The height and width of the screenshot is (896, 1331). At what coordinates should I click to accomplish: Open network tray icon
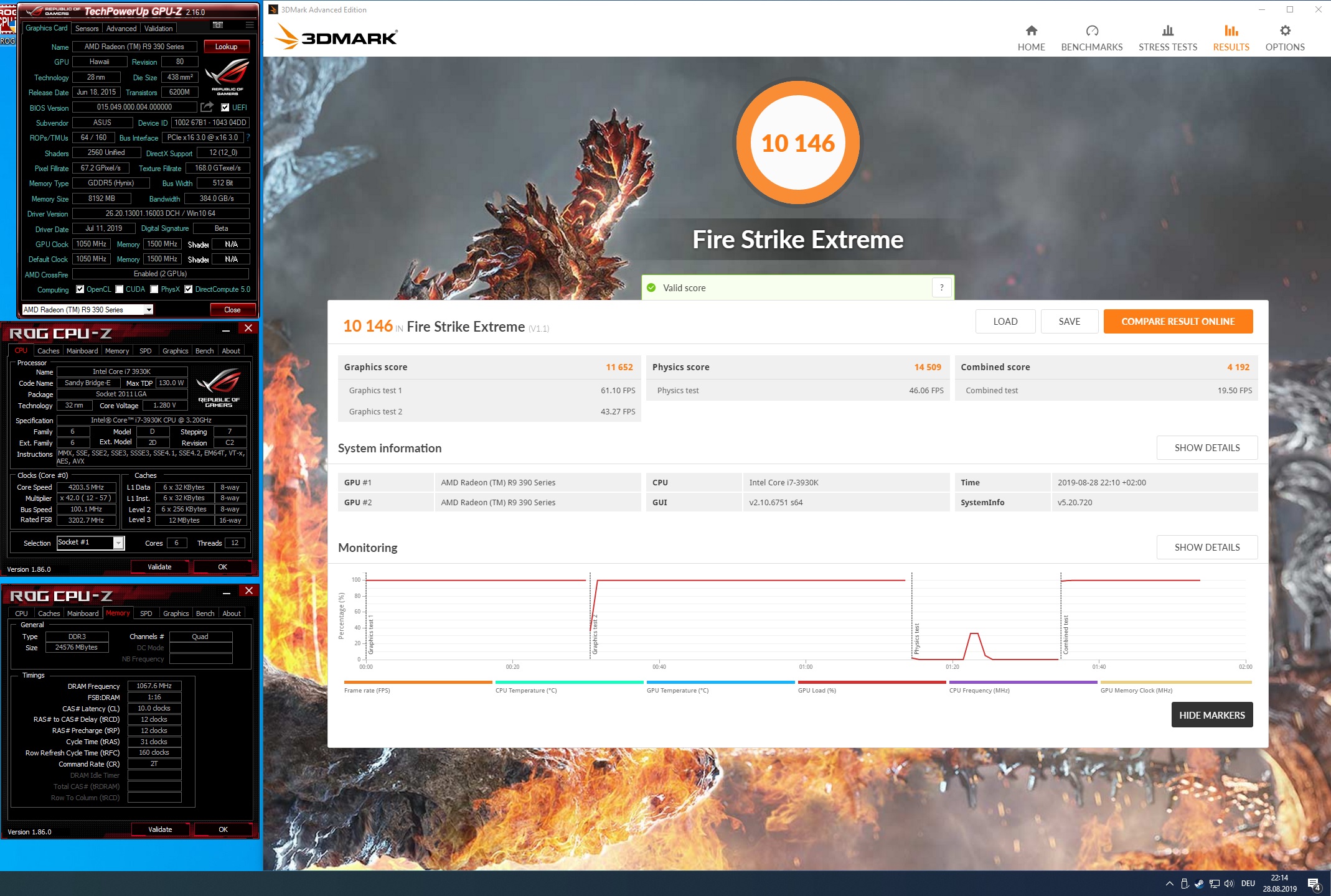[x=1214, y=884]
